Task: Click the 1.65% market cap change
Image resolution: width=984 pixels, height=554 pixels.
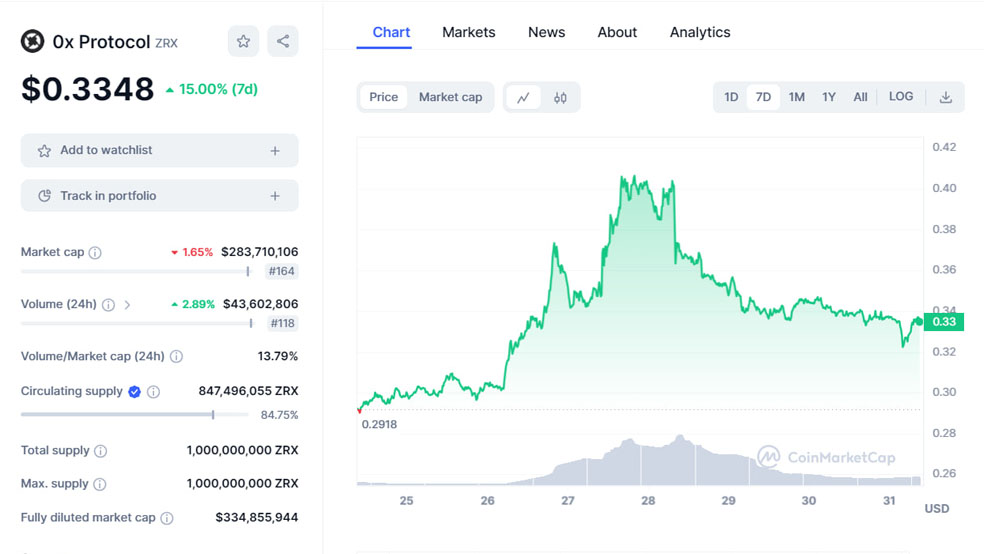Action: [x=192, y=252]
